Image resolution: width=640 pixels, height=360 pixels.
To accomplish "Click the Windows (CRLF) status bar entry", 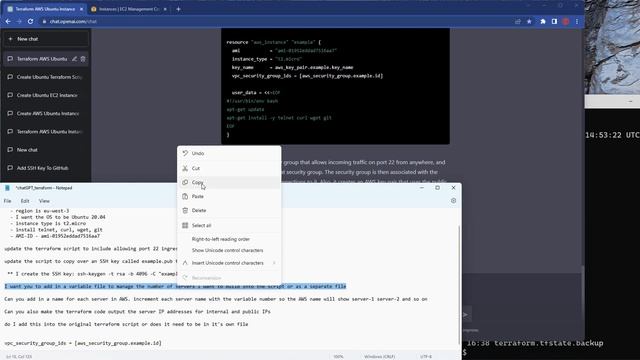I will point(380,357).
